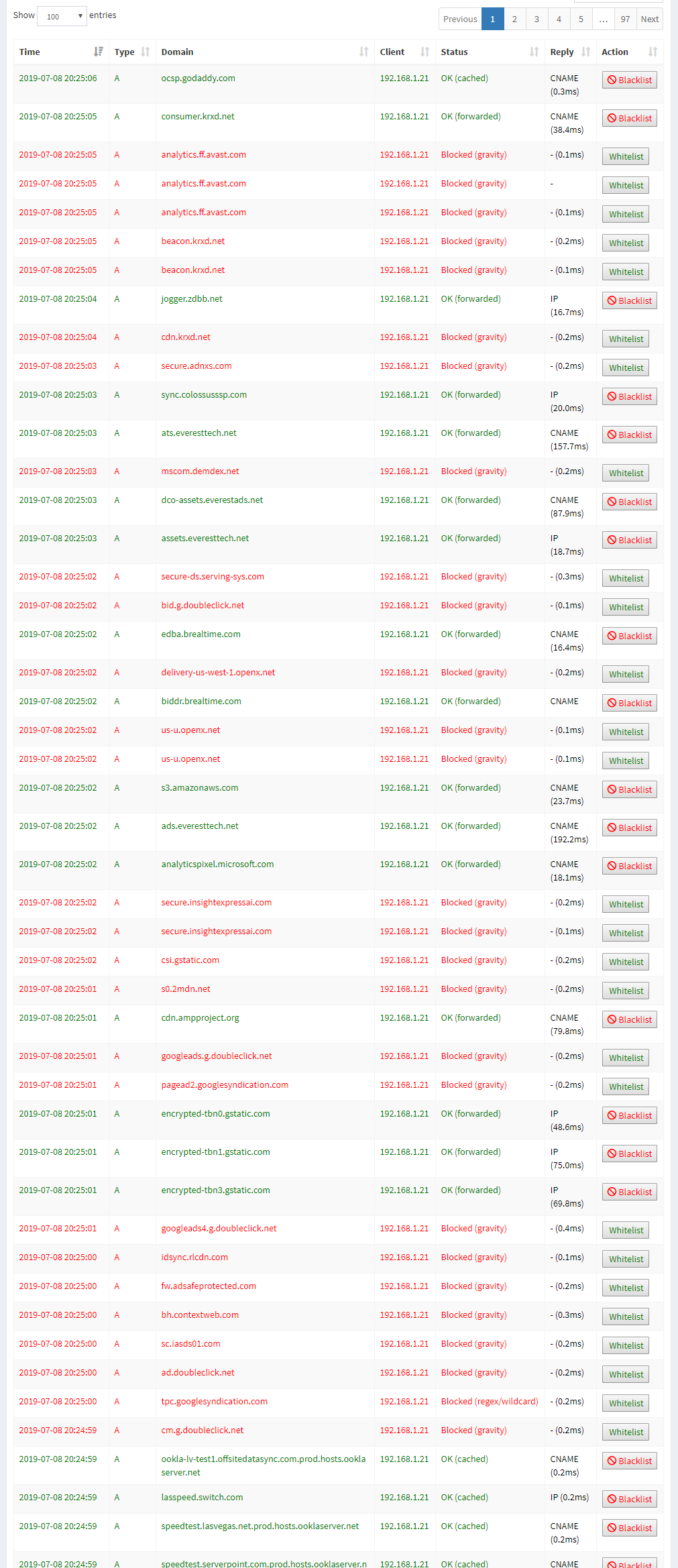Image resolution: width=678 pixels, height=1568 pixels.
Task: Whitelist googleads.g.doubleclick.net
Action: (x=626, y=1058)
